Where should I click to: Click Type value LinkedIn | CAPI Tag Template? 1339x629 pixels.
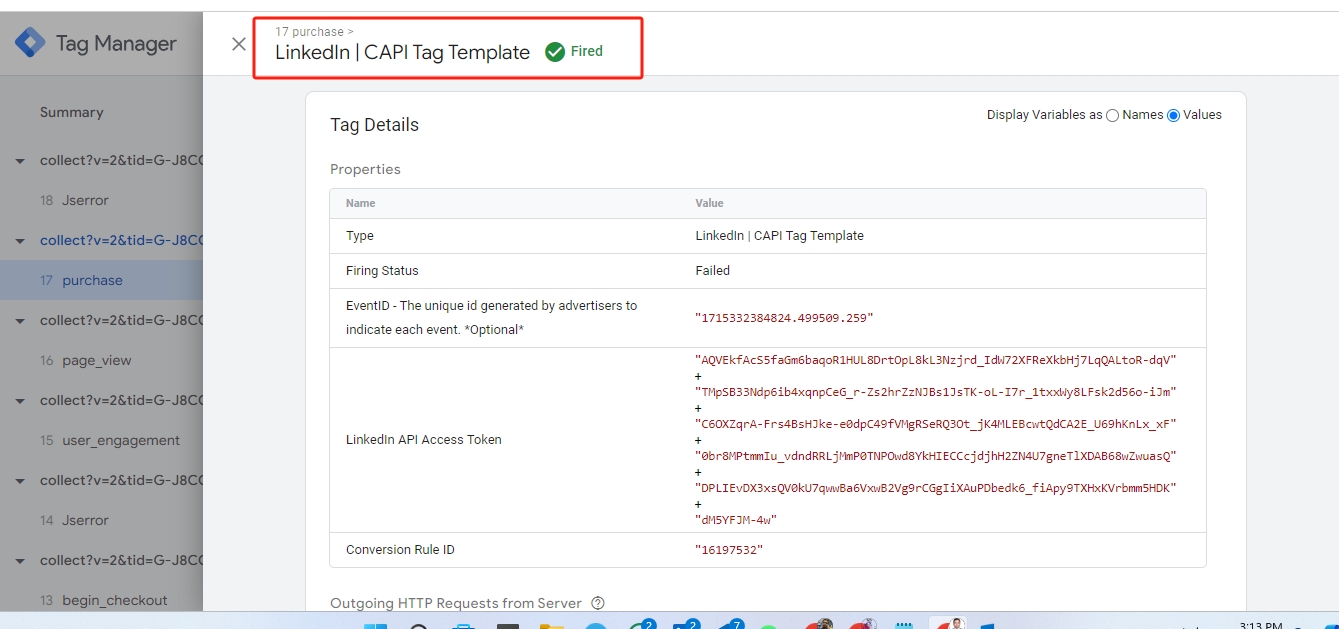779,236
